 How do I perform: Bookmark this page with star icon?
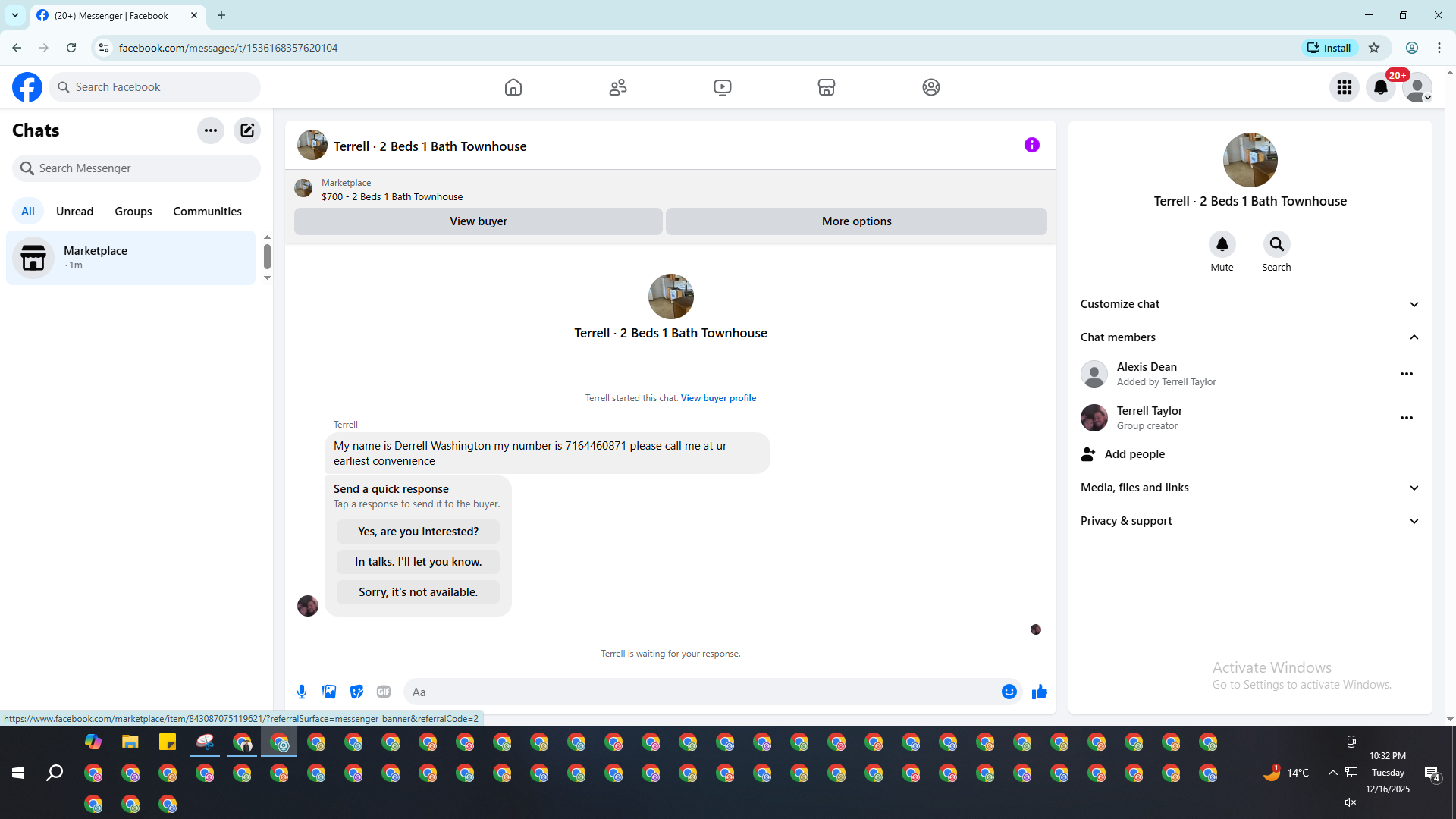[x=1374, y=48]
